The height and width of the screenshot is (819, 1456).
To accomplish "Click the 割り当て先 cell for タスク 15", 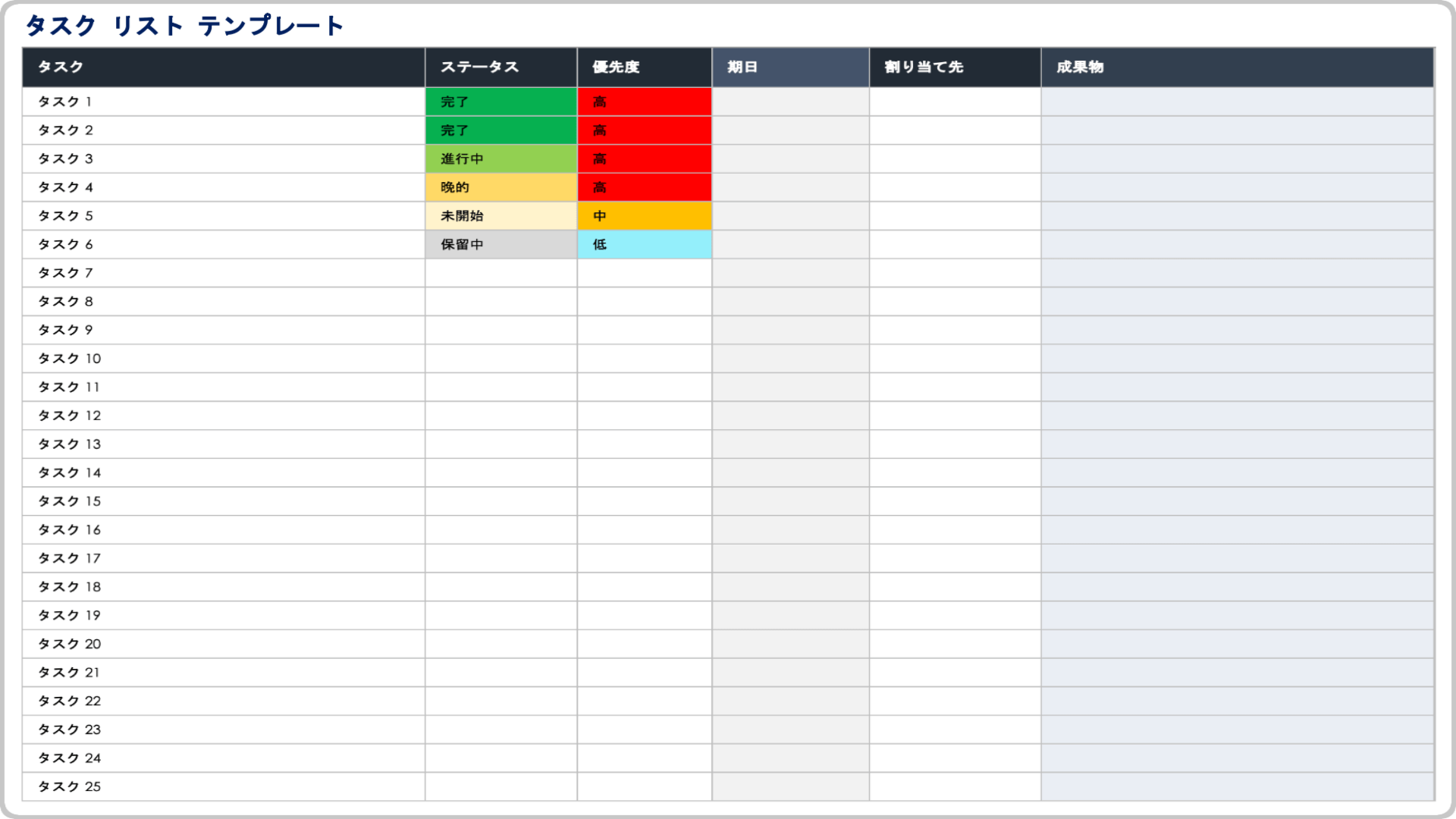I will tap(955, 501).
